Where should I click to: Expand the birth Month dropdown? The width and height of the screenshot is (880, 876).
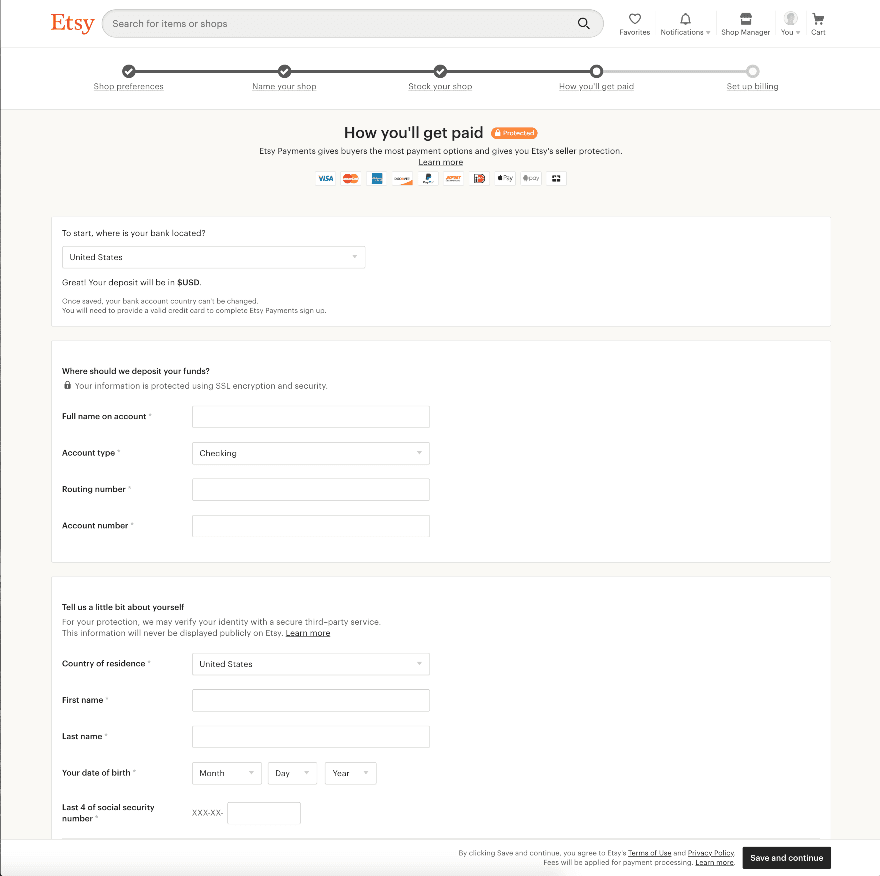pos(227,773)
